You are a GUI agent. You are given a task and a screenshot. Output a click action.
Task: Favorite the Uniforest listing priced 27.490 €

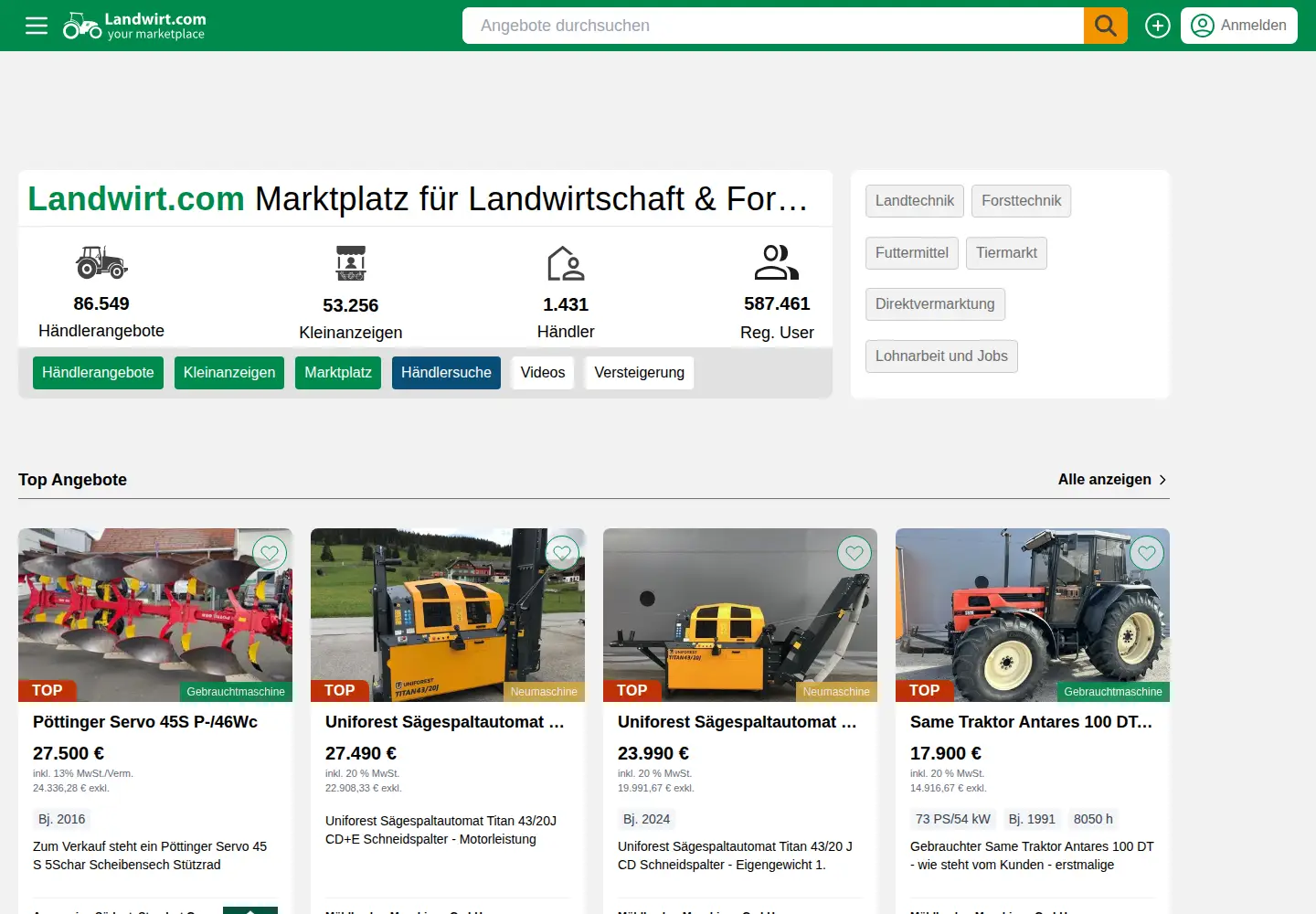click(562, 553)
